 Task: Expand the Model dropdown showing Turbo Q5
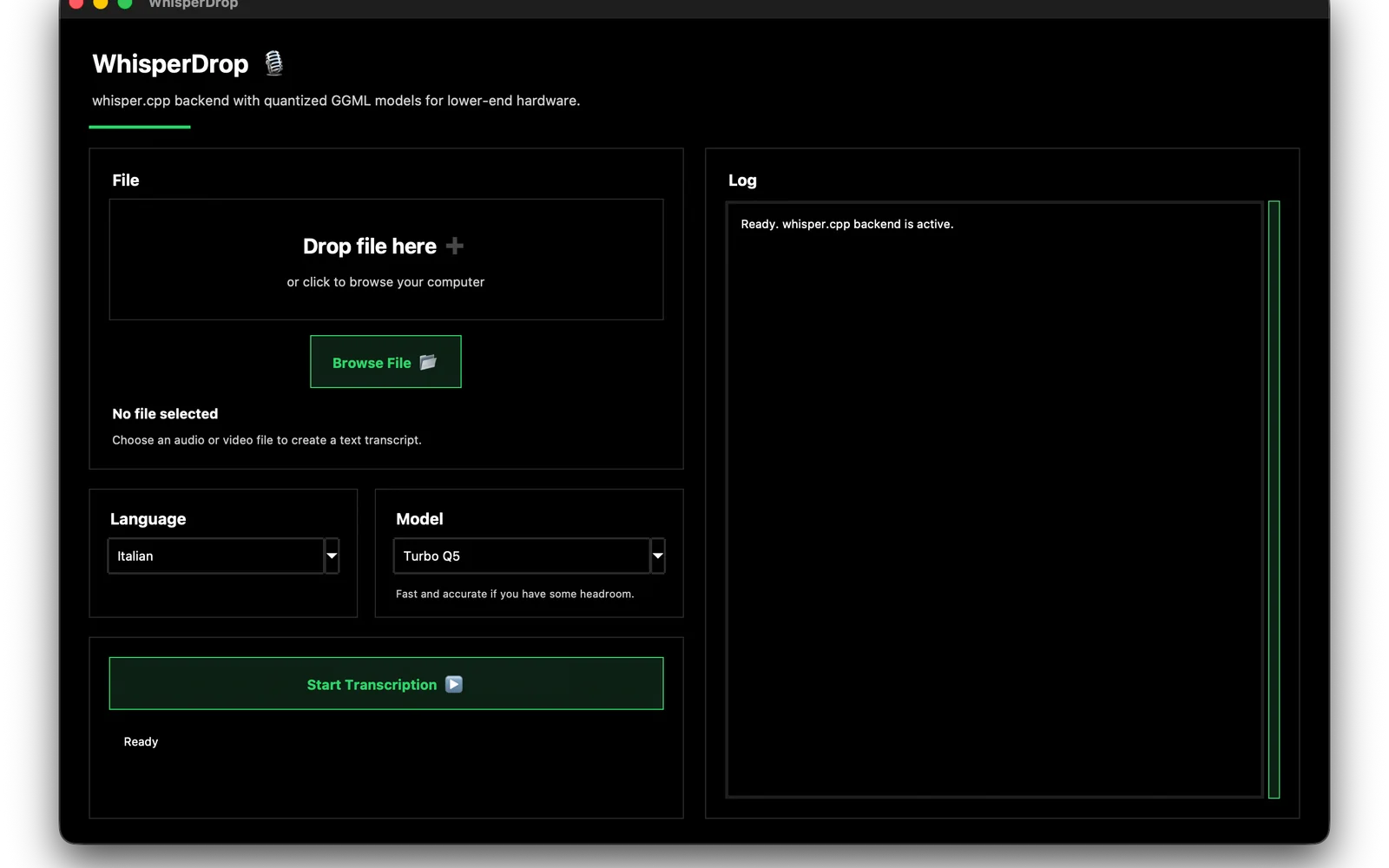pos(529,556)
